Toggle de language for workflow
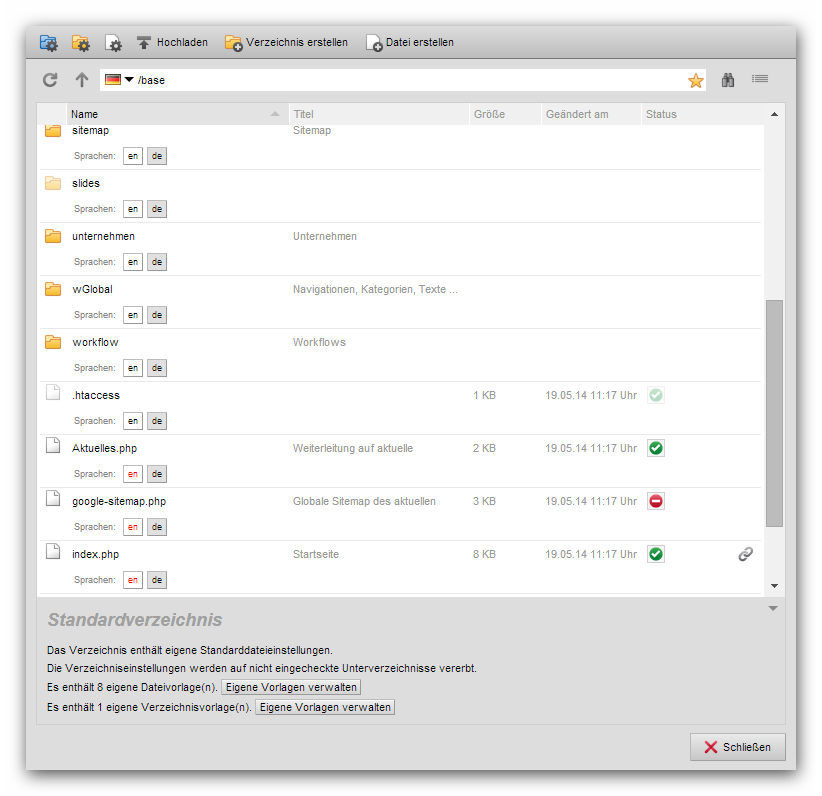Screen dimensions: 822x796 [x=157, y=368]
